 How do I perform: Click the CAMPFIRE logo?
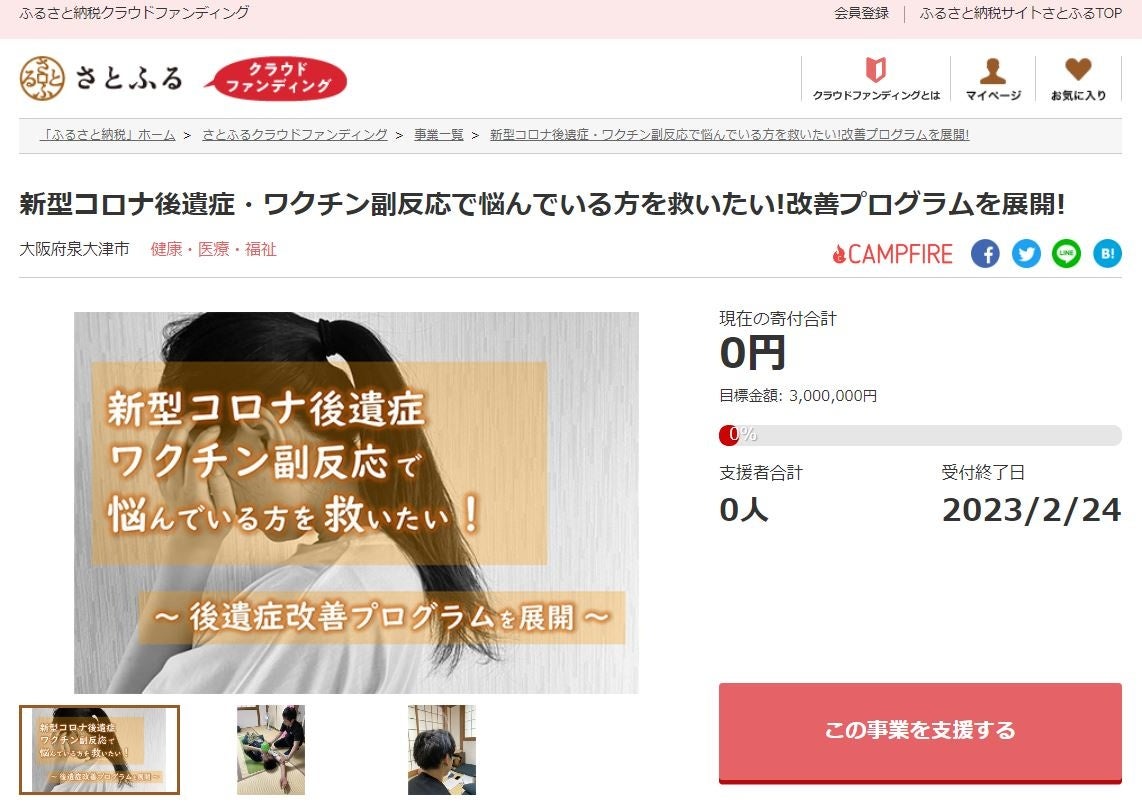pos(892,254)
